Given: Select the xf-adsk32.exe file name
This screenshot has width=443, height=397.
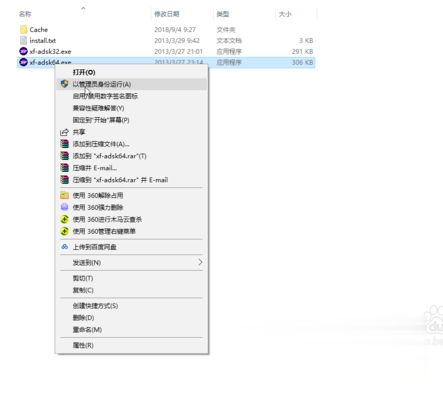Looking at the screenshot, I should click(x=50, y=51).
